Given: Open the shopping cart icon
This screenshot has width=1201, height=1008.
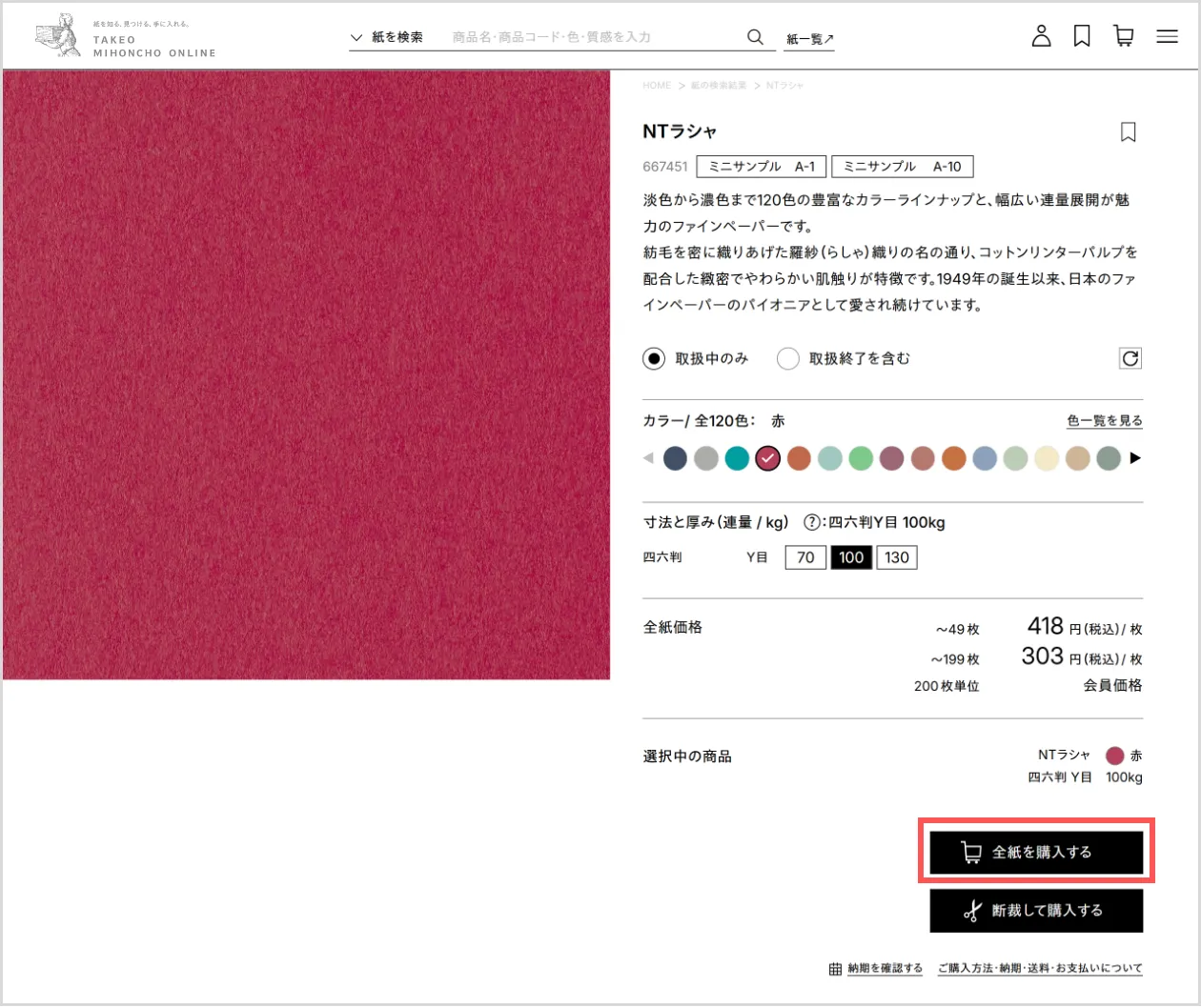Looking at the screenshot, I should click(1124, 36).
